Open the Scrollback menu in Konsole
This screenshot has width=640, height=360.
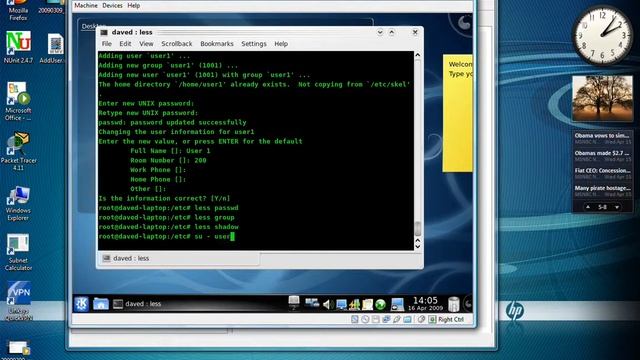pos(176,44)
